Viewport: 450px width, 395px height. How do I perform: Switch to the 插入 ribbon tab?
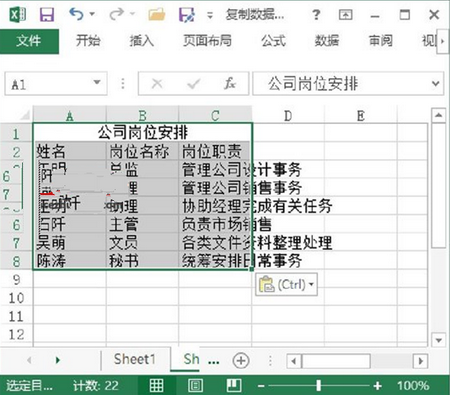click(x=142, y=41)
